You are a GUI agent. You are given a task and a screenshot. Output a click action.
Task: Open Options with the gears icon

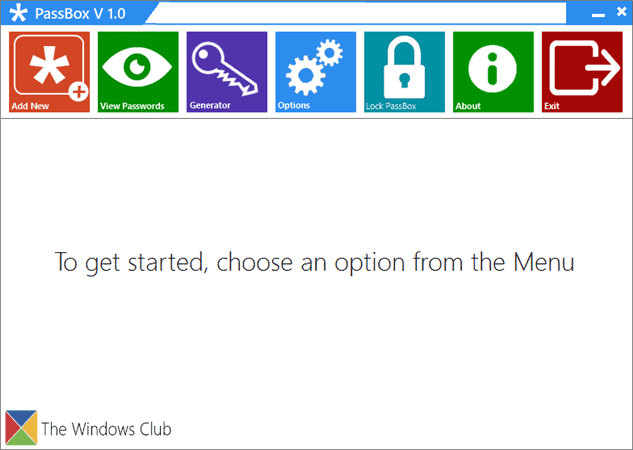click(314, 67)
